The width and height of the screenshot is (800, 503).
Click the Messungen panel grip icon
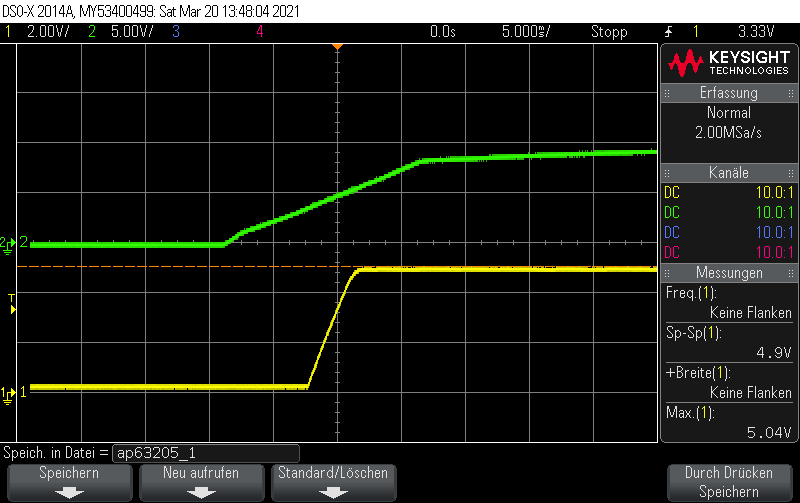click(667, 273)
